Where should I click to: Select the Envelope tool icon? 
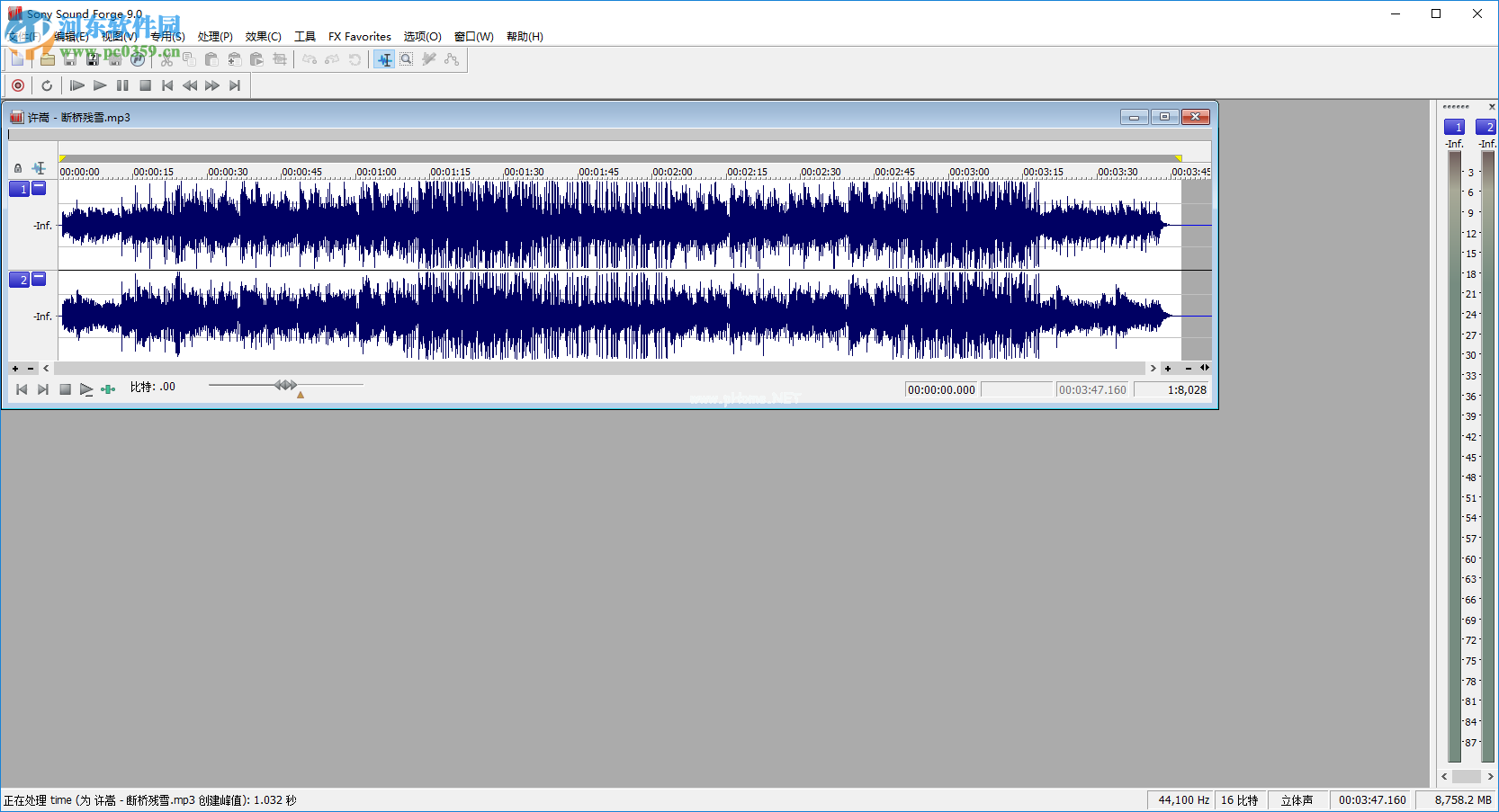click(452, 59)
